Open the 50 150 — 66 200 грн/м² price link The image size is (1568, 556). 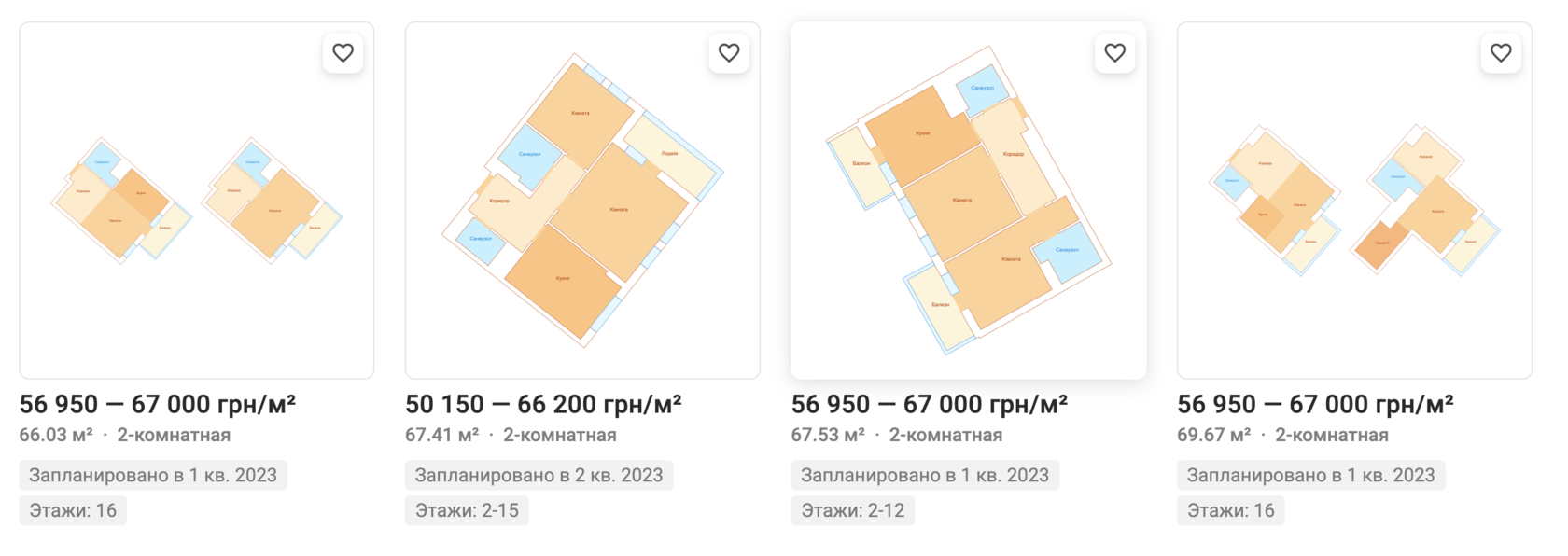point(543,404)
